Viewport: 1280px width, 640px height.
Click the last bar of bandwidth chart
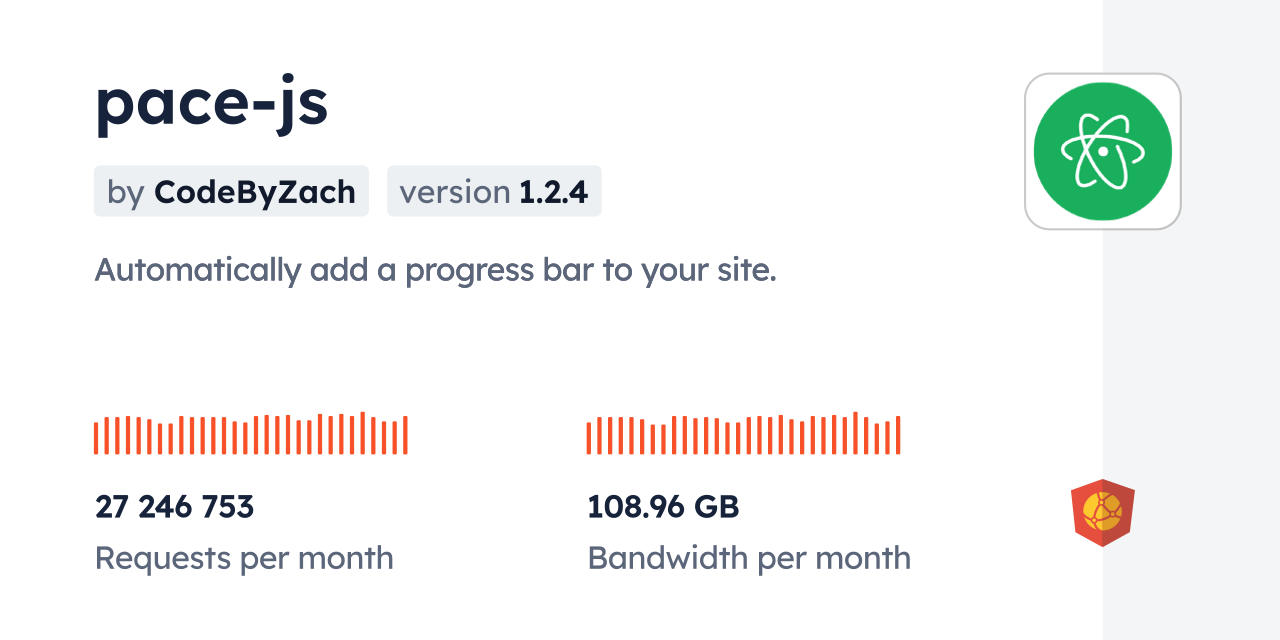point(898,435)
